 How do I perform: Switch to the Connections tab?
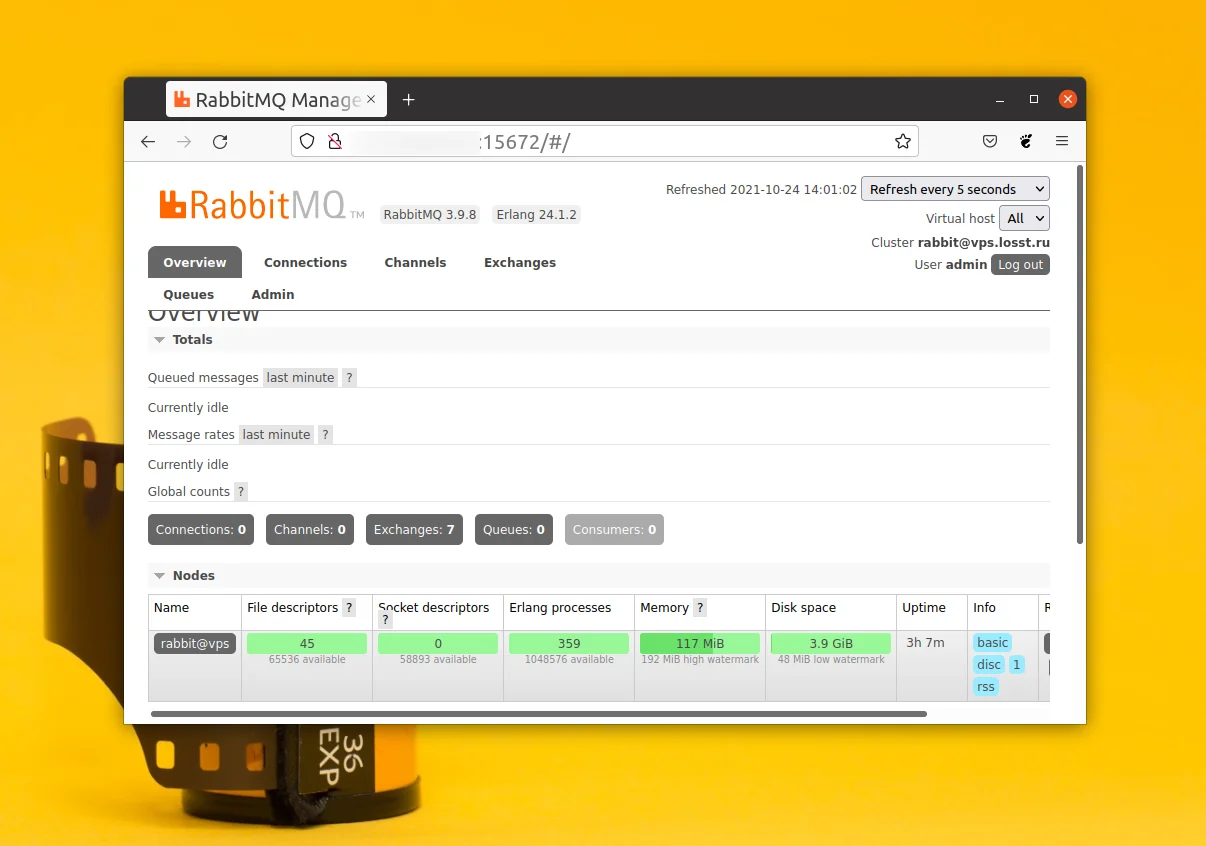click(305, 262)
